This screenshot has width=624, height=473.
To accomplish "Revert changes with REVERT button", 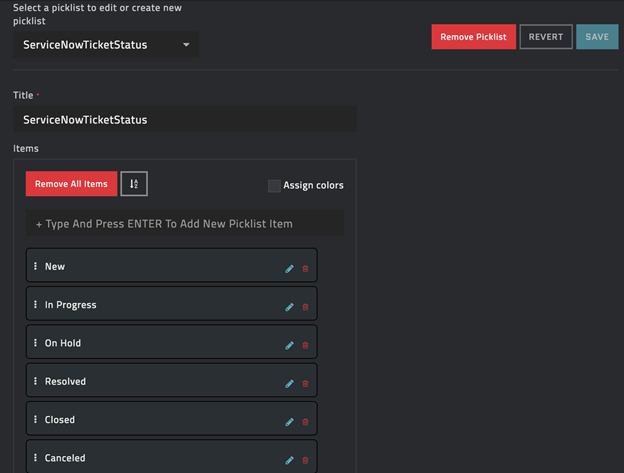I will [546, 37].
